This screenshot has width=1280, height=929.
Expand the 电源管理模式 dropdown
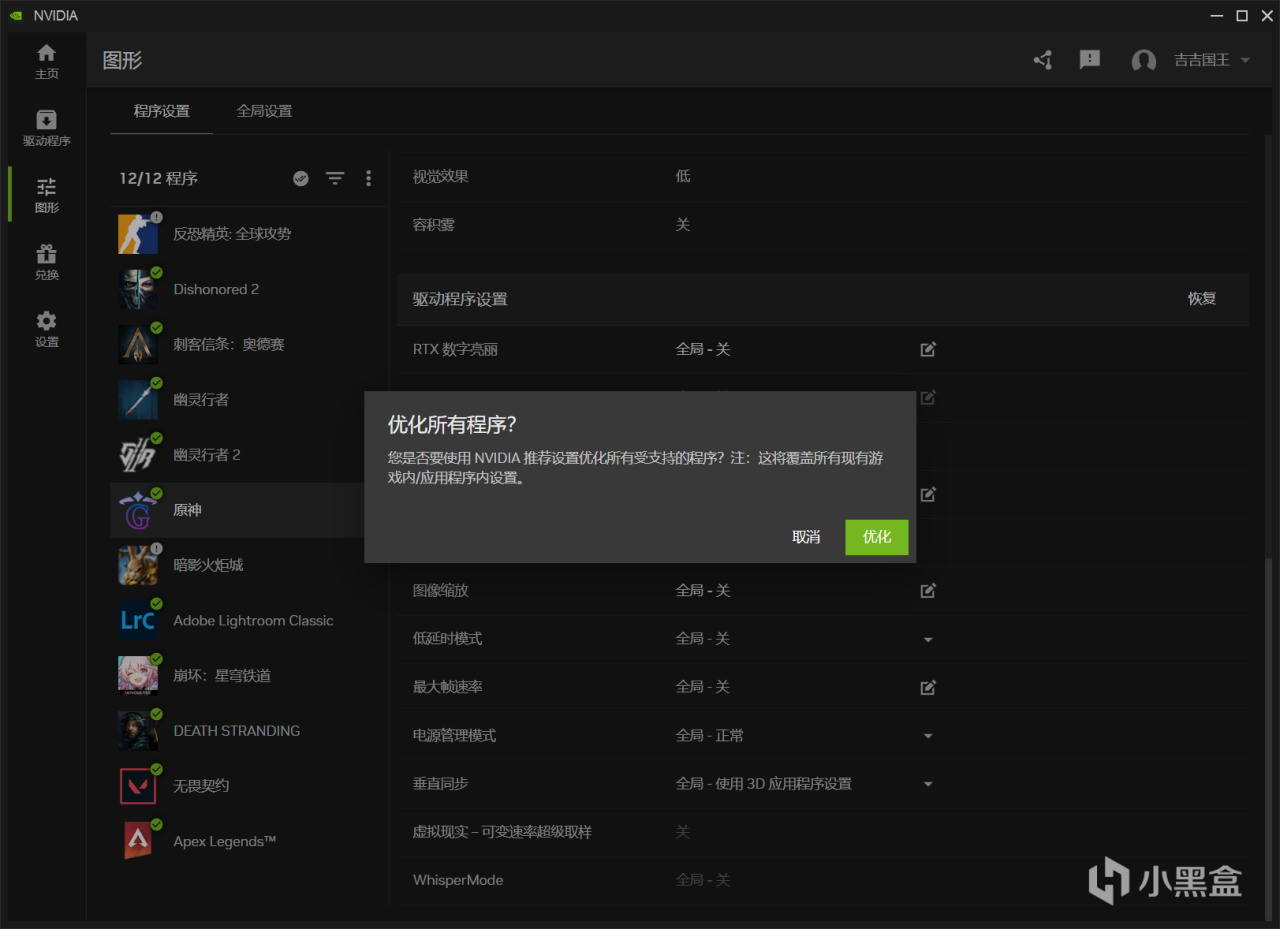[928, 736]
